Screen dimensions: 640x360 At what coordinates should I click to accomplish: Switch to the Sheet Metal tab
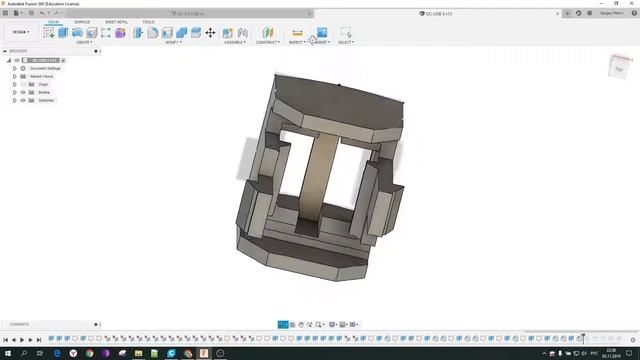[116, 22]
